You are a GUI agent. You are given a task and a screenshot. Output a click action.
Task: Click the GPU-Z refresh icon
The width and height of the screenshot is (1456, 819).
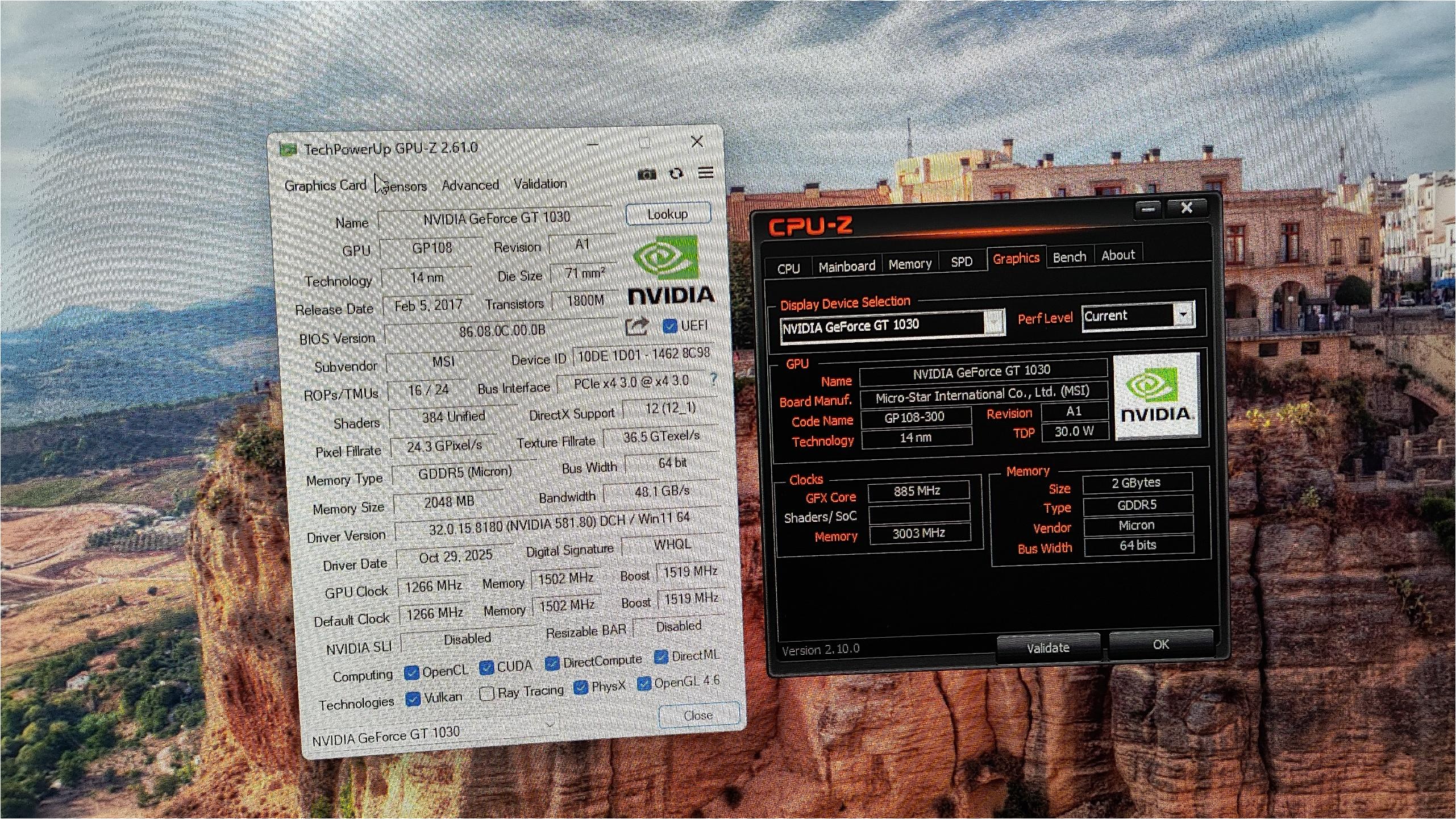pos(676,173)
